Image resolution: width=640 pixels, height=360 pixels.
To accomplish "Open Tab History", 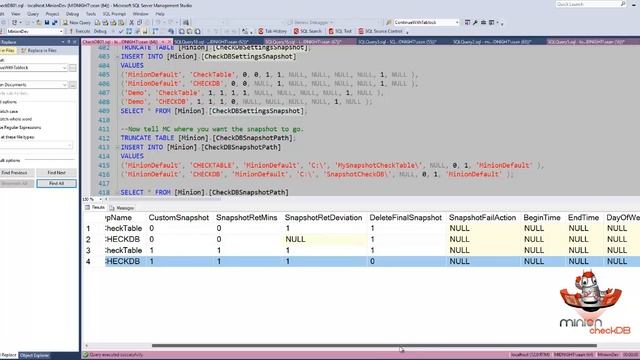I will 273,31.
